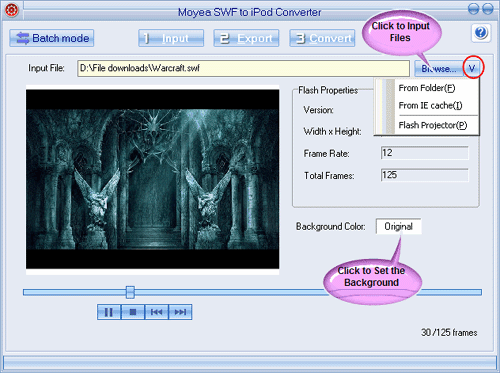Click the Input File label

[x=46, y=68]
